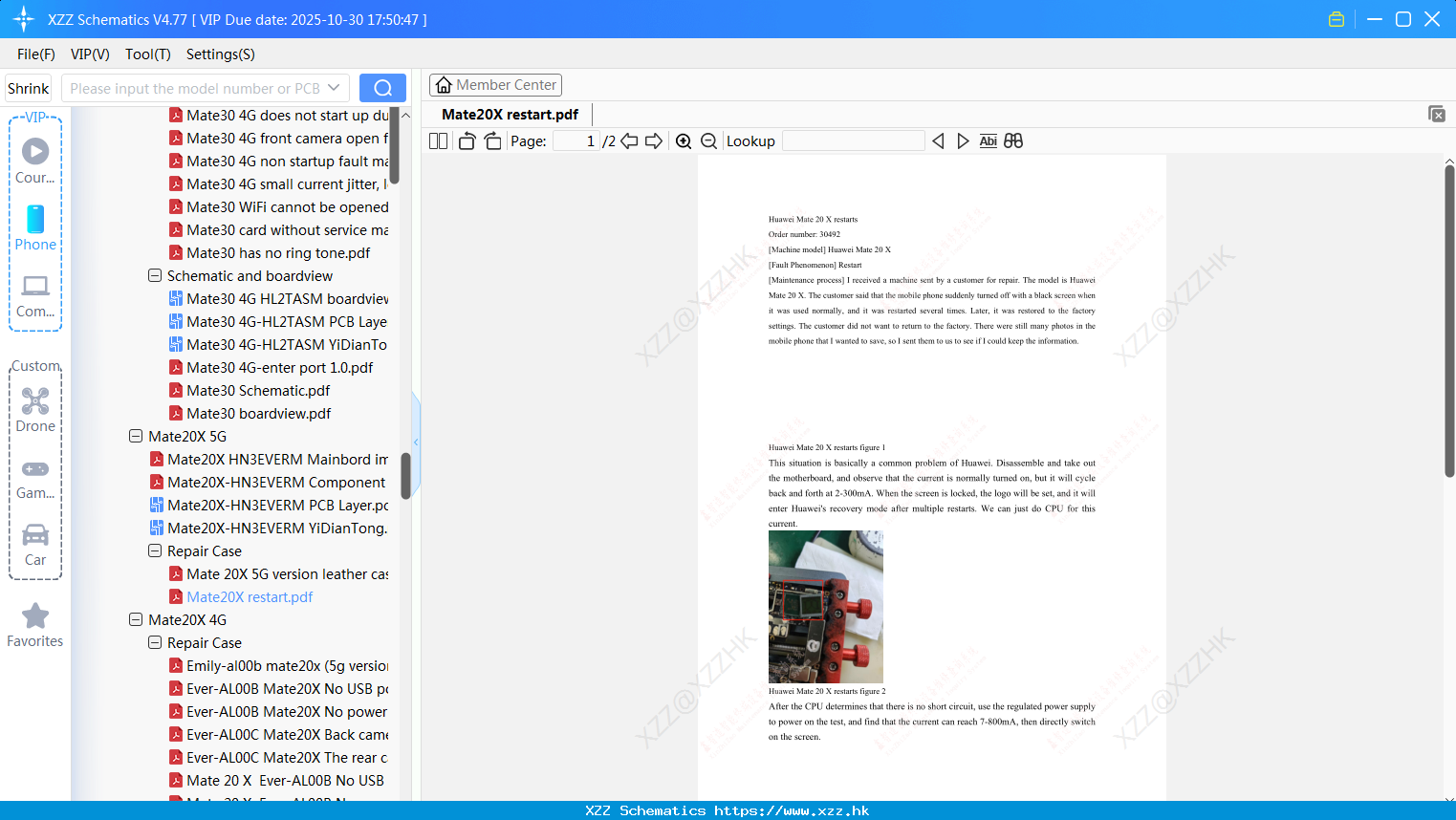Go to next page arrow
Image resolution: width=1456 pixels, height=820 pixels.
click(x=654, y=141)
